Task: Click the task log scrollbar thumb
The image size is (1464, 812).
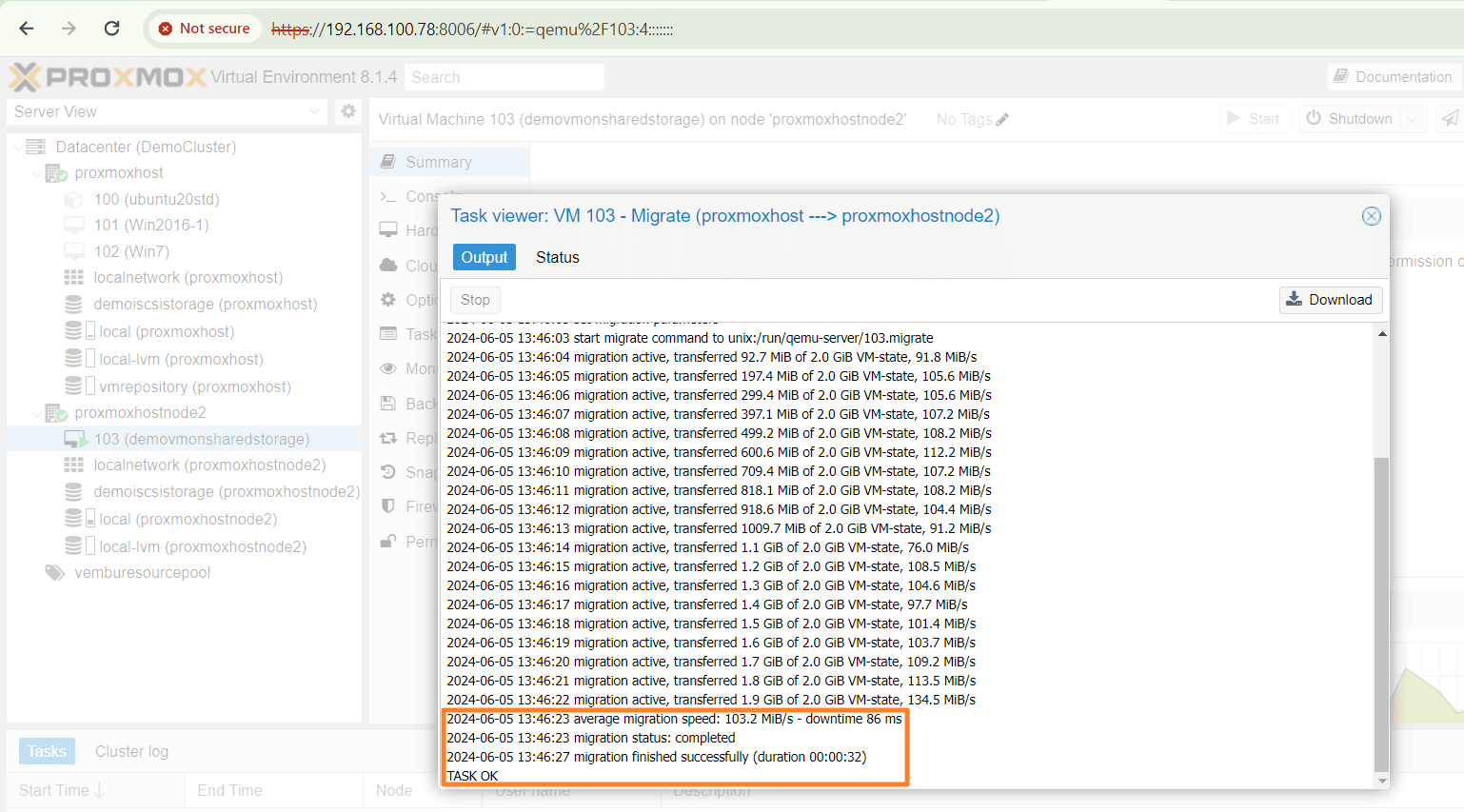Action: pos(1382,614)
